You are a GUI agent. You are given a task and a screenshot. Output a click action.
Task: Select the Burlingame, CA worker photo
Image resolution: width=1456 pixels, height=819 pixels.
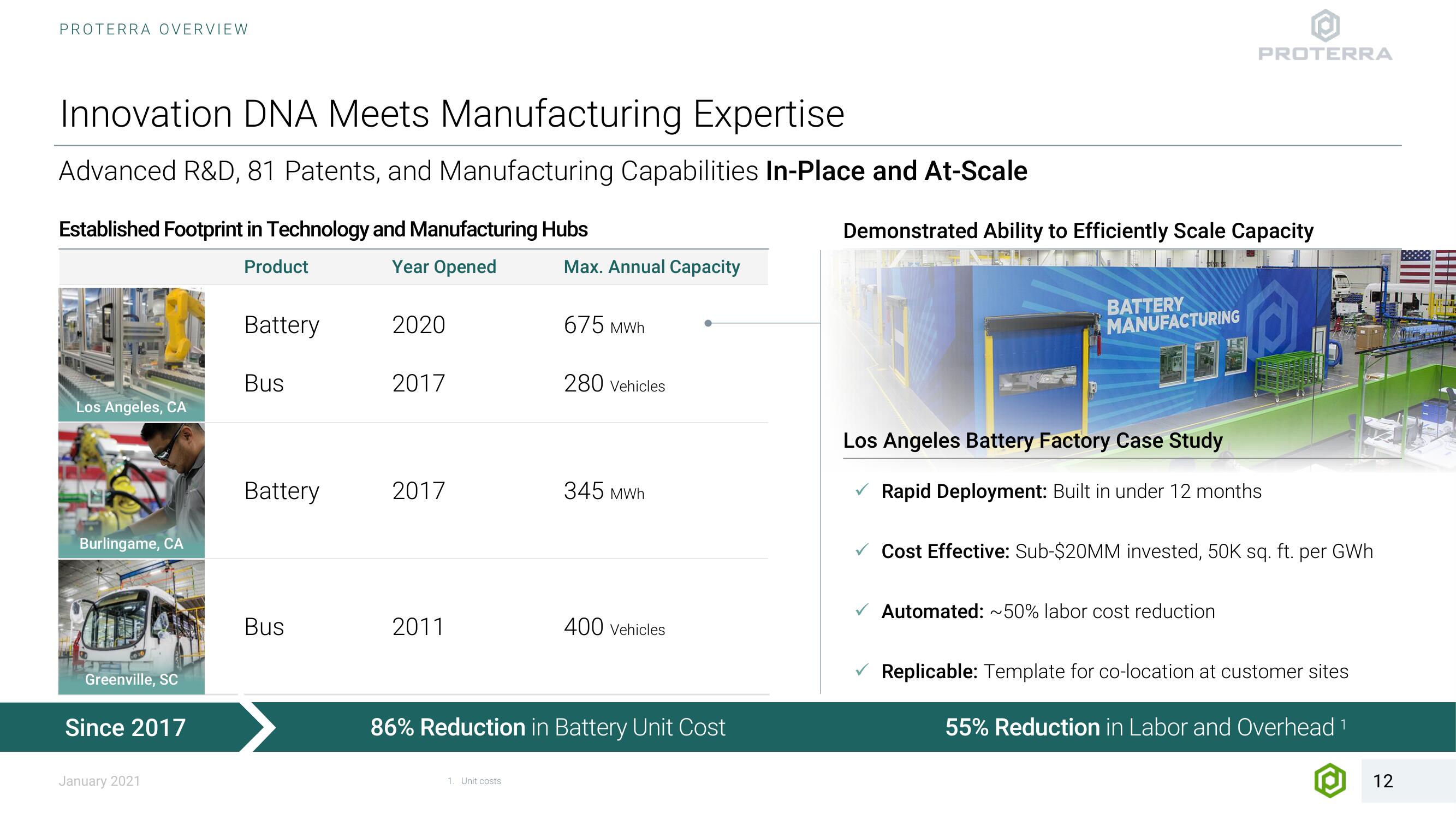point(131,491)
